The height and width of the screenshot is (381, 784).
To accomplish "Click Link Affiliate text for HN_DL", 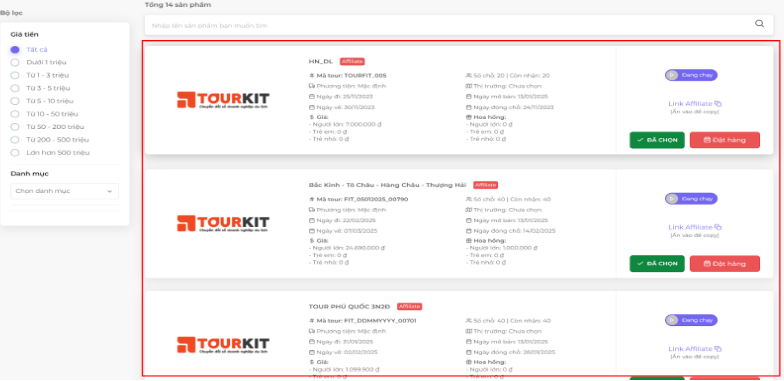I will pos(690,104).
